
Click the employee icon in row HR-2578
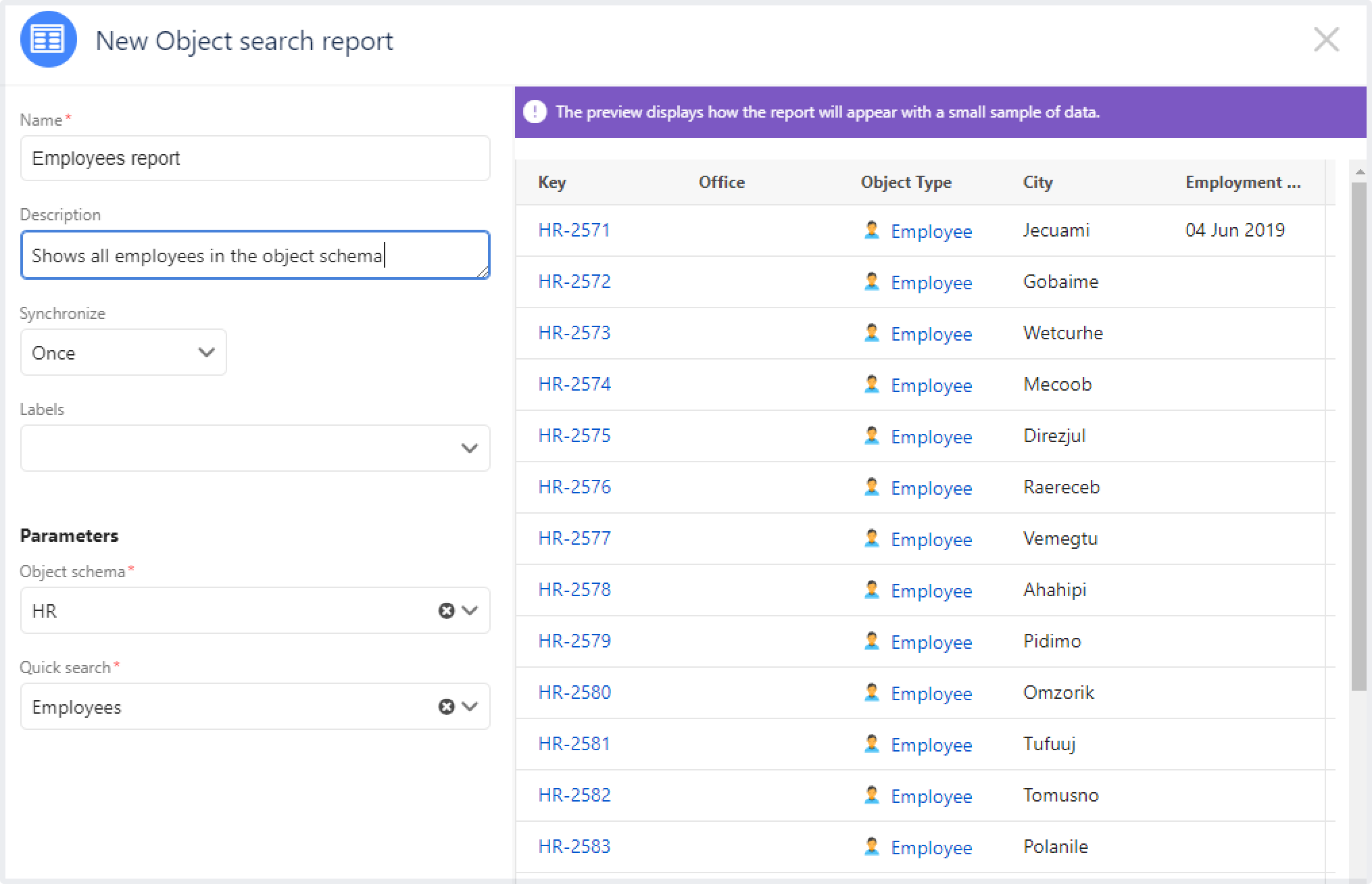(x=872, y=589)
